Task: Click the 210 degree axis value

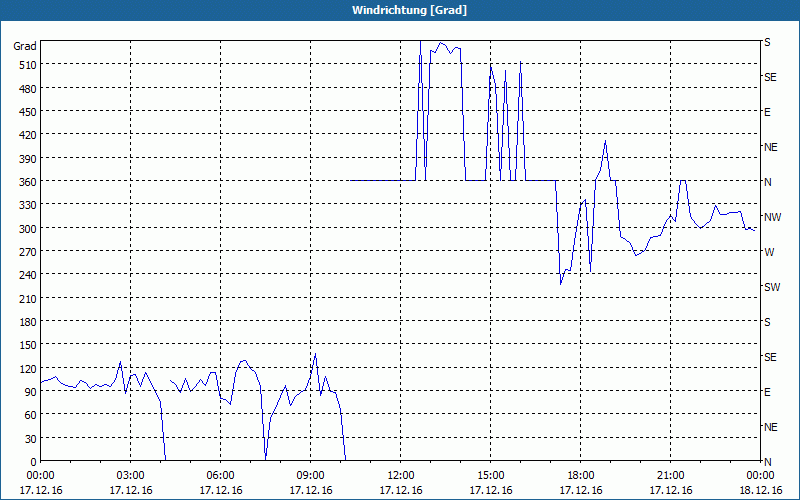Action: 28,299
